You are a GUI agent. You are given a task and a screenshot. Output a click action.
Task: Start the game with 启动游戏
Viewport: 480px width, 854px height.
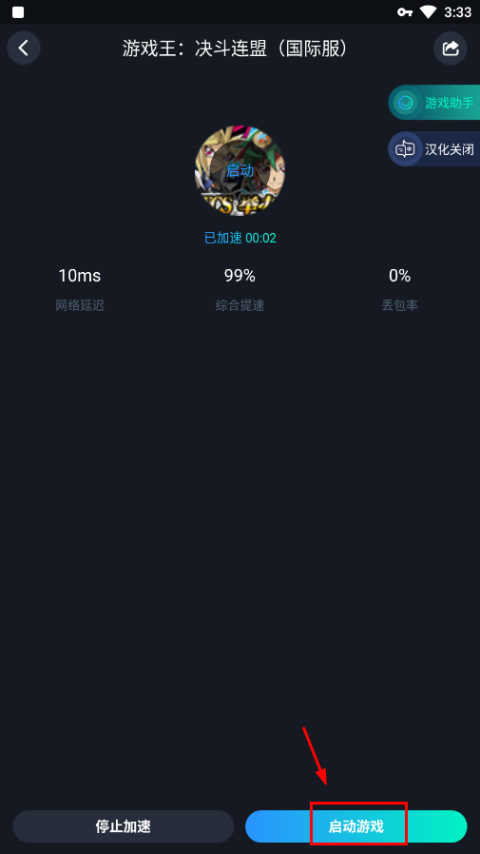[x=356, y=826]
